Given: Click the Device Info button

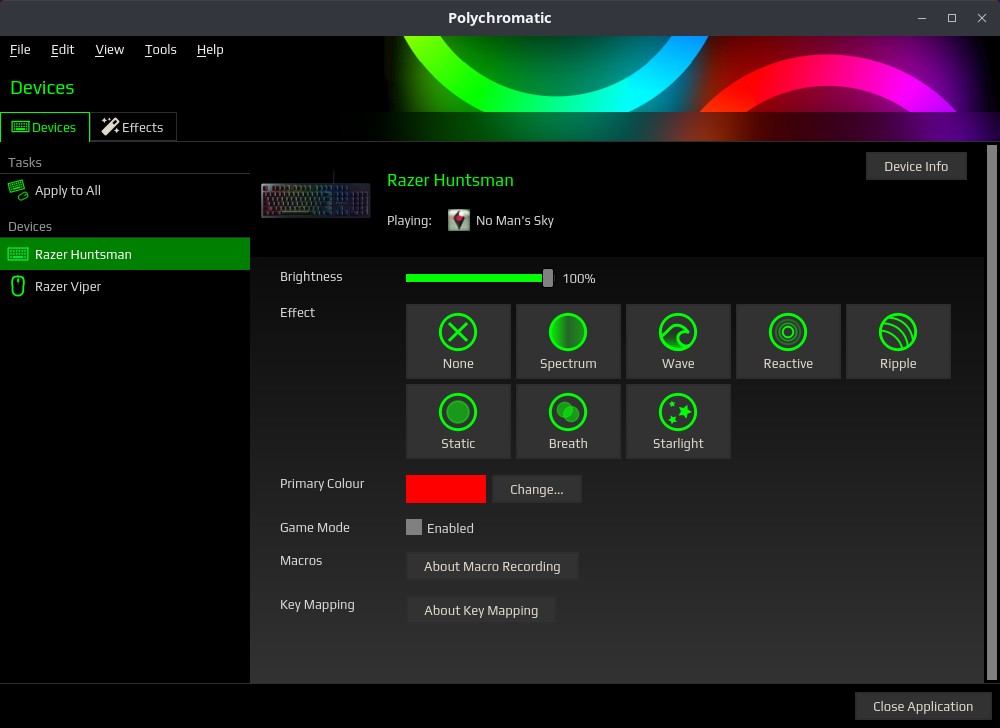Looking at the screenshot, I should click(x=916, y=166).
